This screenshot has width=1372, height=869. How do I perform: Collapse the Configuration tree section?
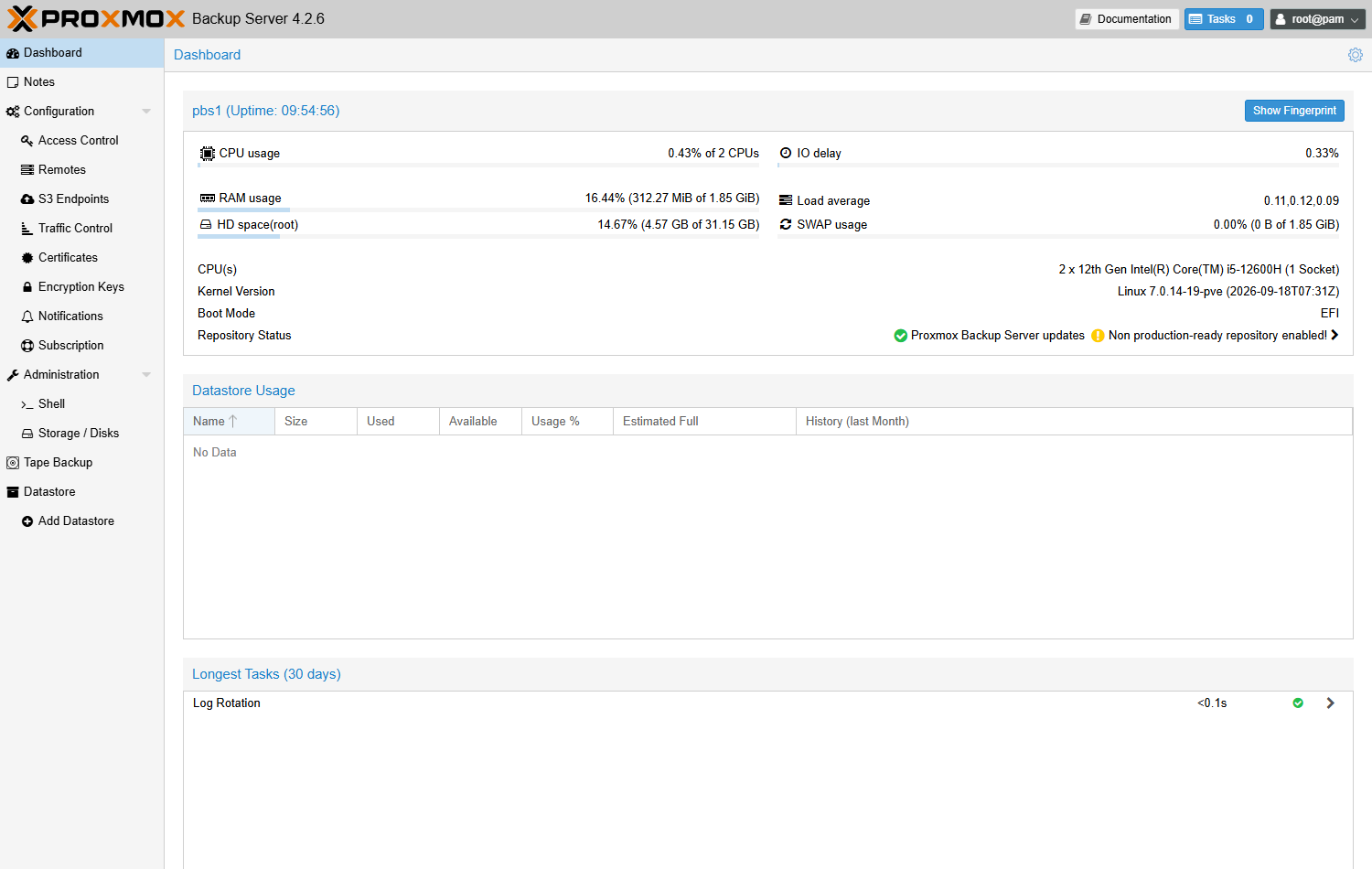[146, 112]
